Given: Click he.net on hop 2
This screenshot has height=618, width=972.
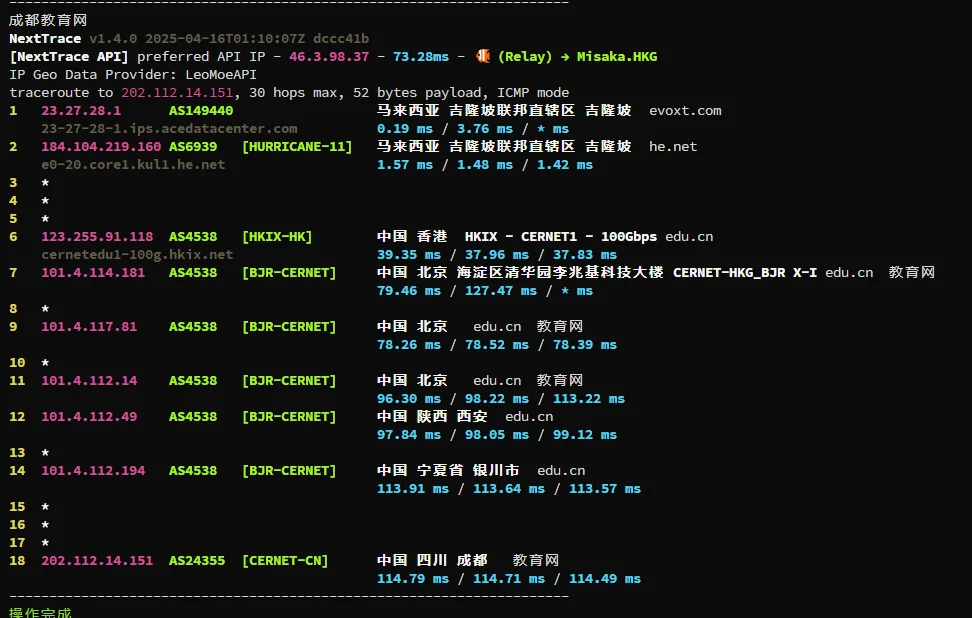Looking at the screenshot, I should pyautogui.click(x=673, y=146).
